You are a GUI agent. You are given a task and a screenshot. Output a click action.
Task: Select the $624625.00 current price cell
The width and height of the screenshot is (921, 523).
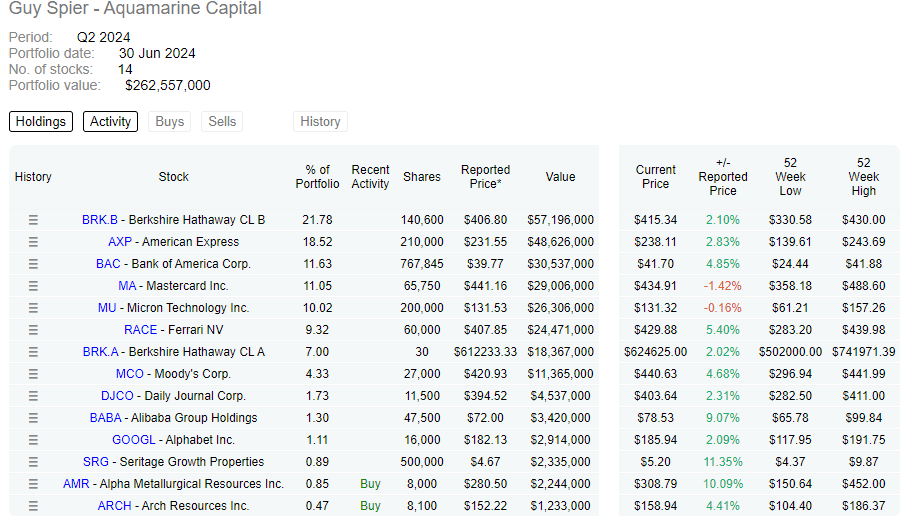point(656,352)
